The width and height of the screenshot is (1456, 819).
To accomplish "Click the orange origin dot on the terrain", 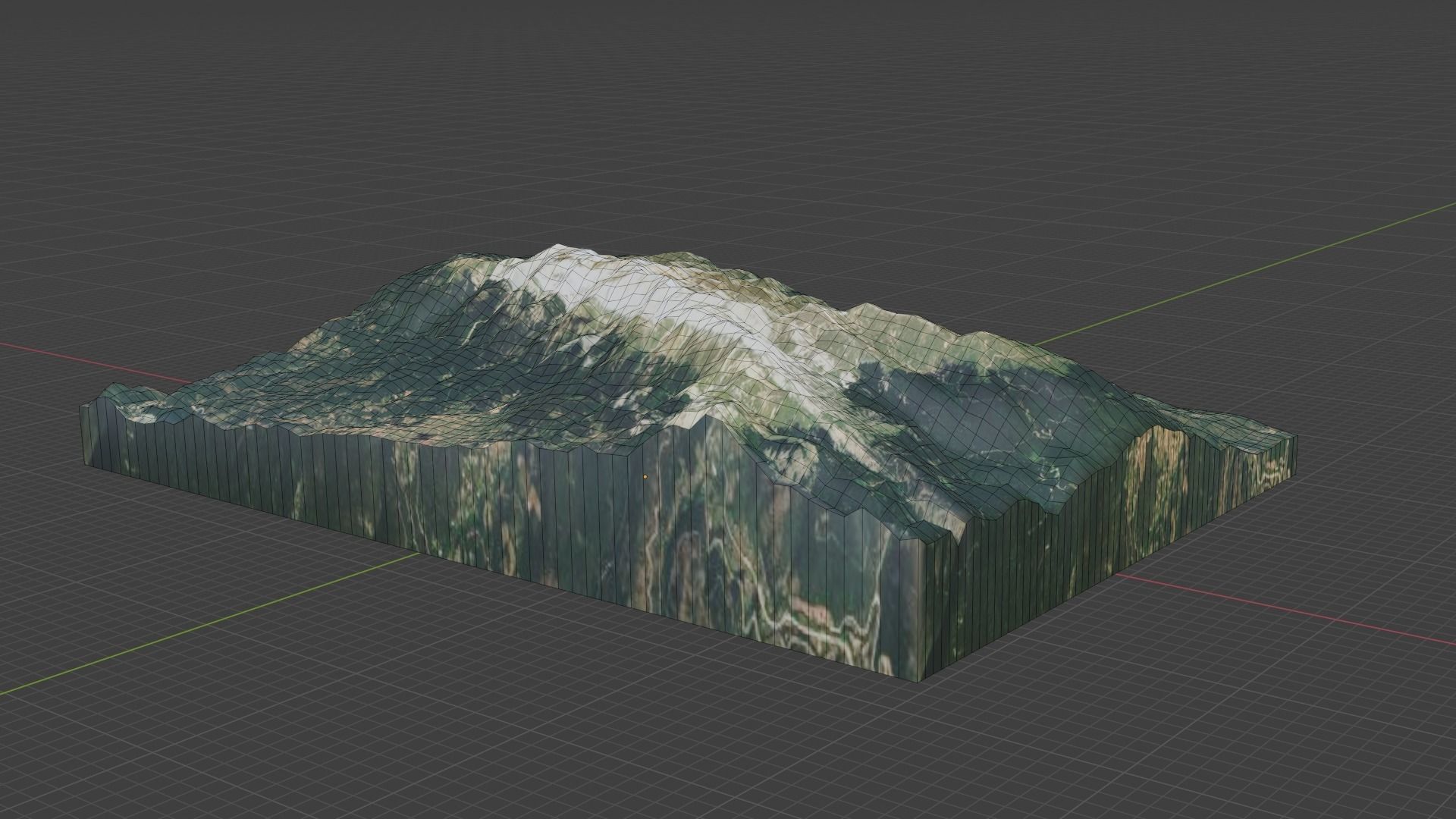I will (645, 477).
